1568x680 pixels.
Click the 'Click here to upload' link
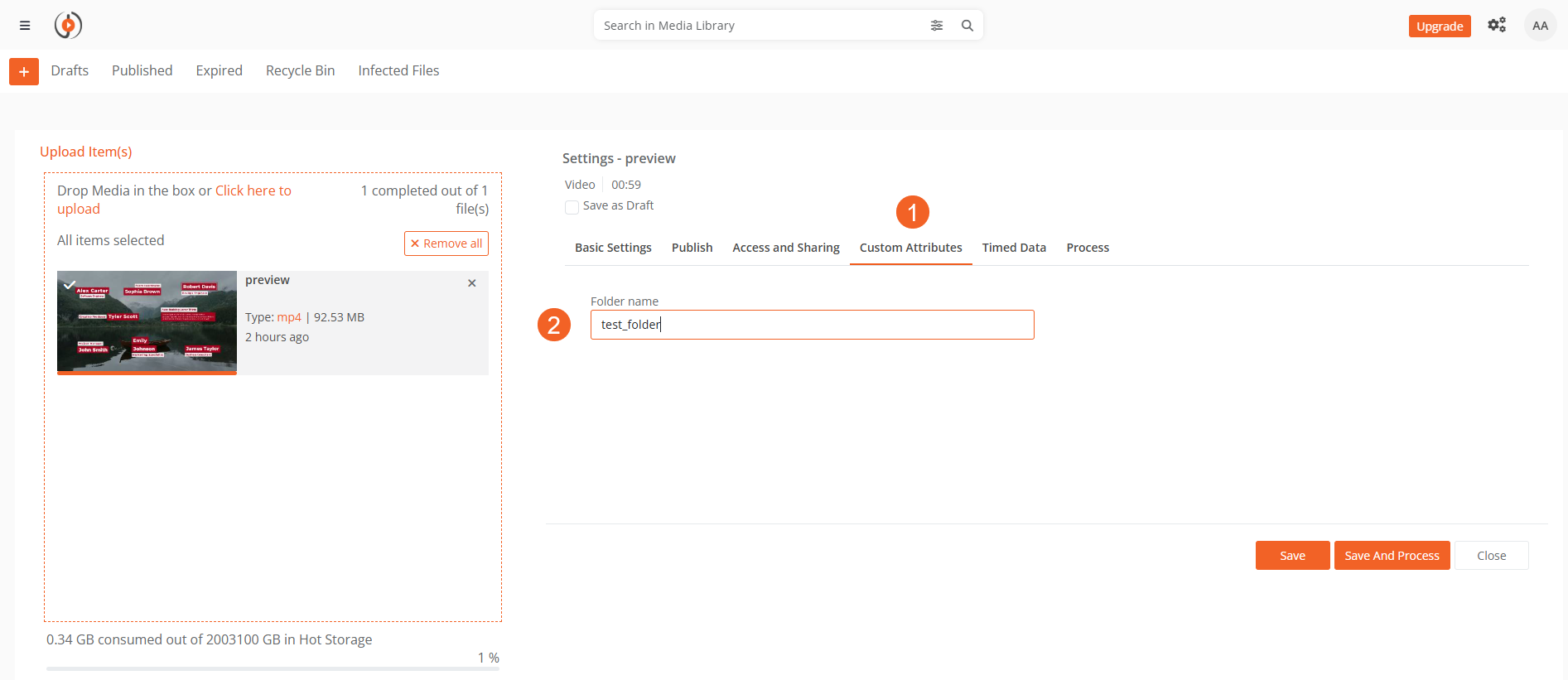point(253,191)
